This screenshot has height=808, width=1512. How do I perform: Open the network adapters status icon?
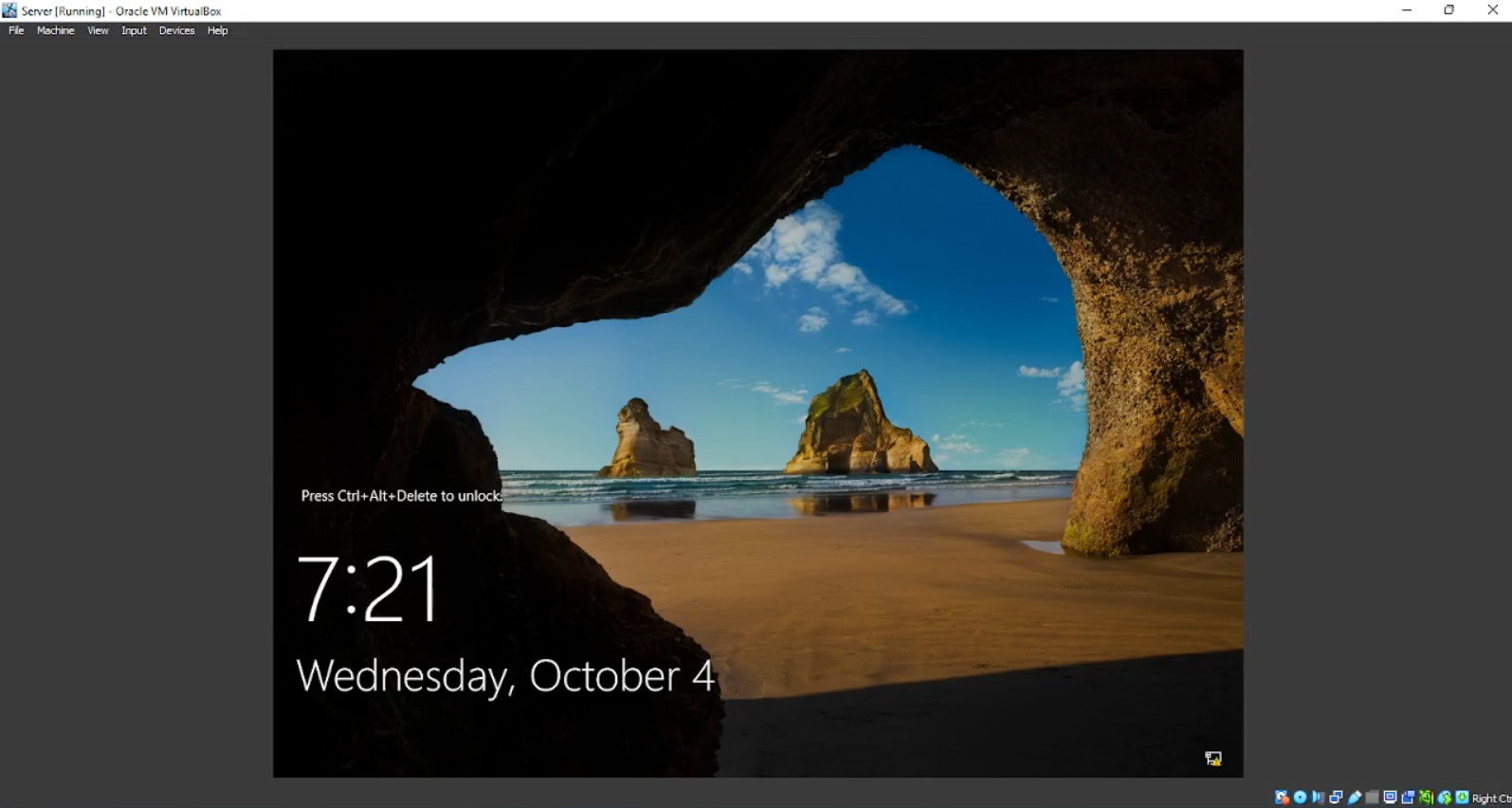pyautogui.click(x=1336, y=798)
